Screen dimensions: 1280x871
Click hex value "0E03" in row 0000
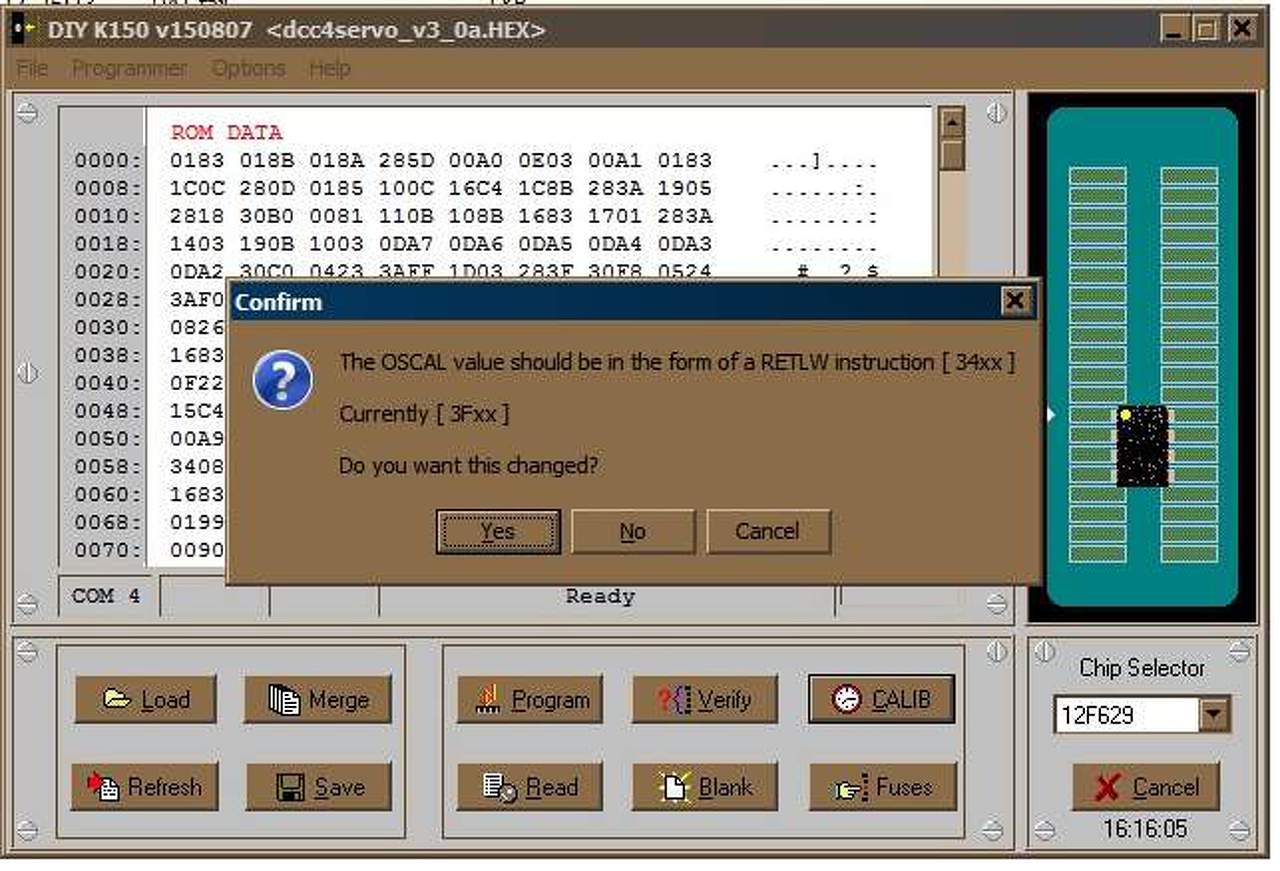(545, 160)
